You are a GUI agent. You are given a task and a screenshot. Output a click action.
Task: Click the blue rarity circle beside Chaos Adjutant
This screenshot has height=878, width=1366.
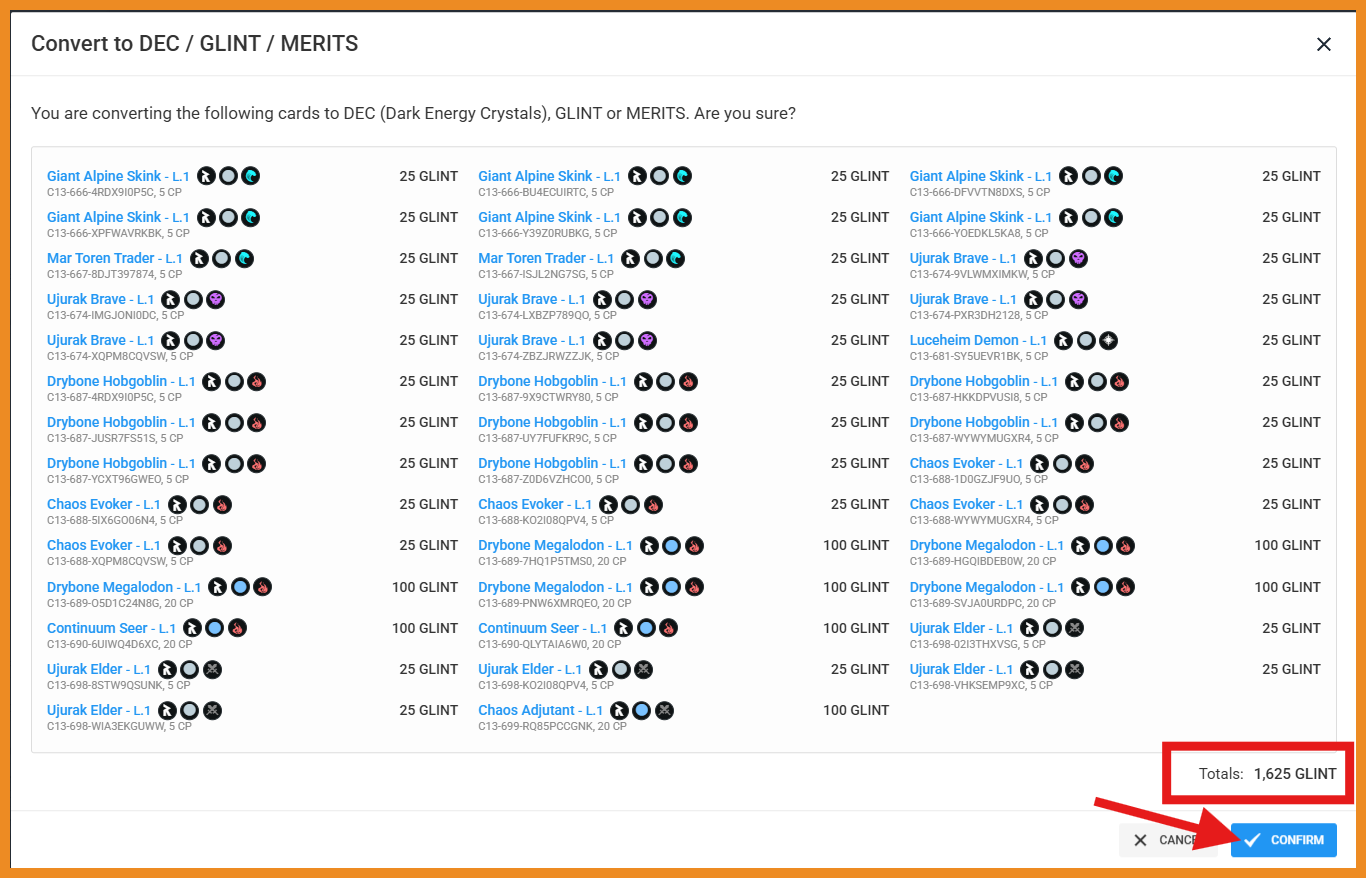[642, 710]
